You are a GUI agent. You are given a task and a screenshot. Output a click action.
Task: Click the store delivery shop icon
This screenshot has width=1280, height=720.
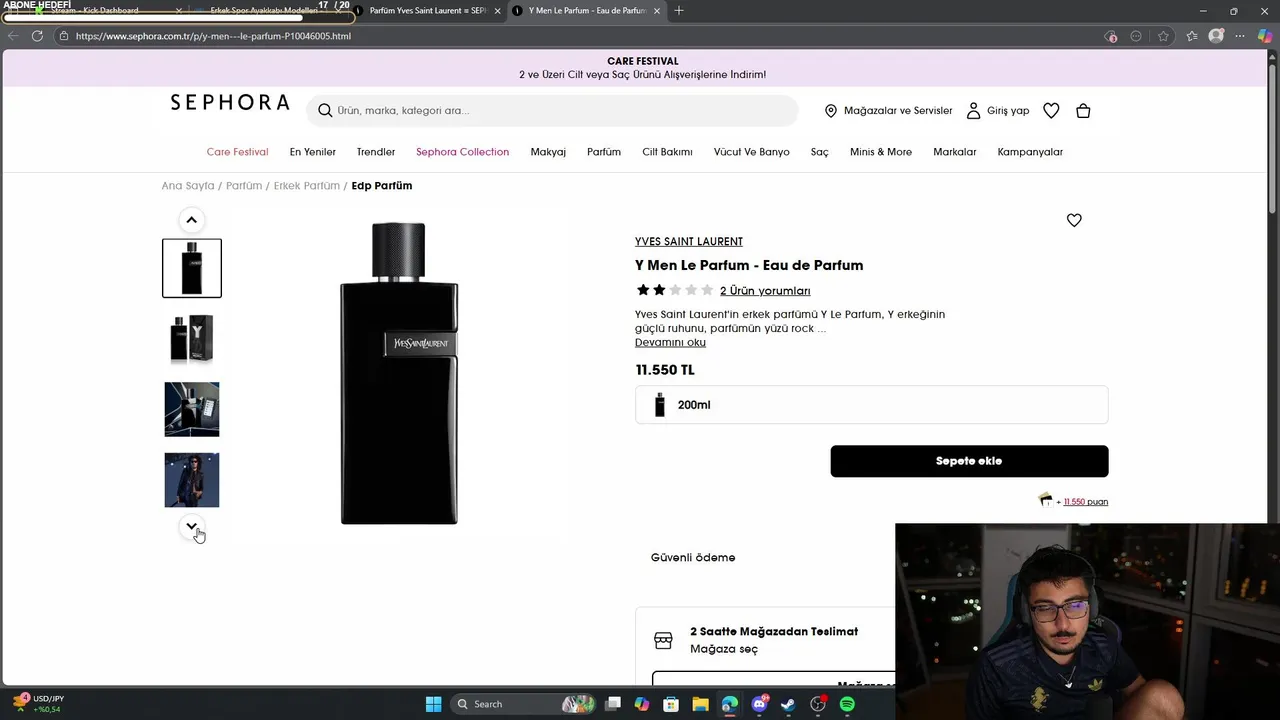click(x=663, y=640)
